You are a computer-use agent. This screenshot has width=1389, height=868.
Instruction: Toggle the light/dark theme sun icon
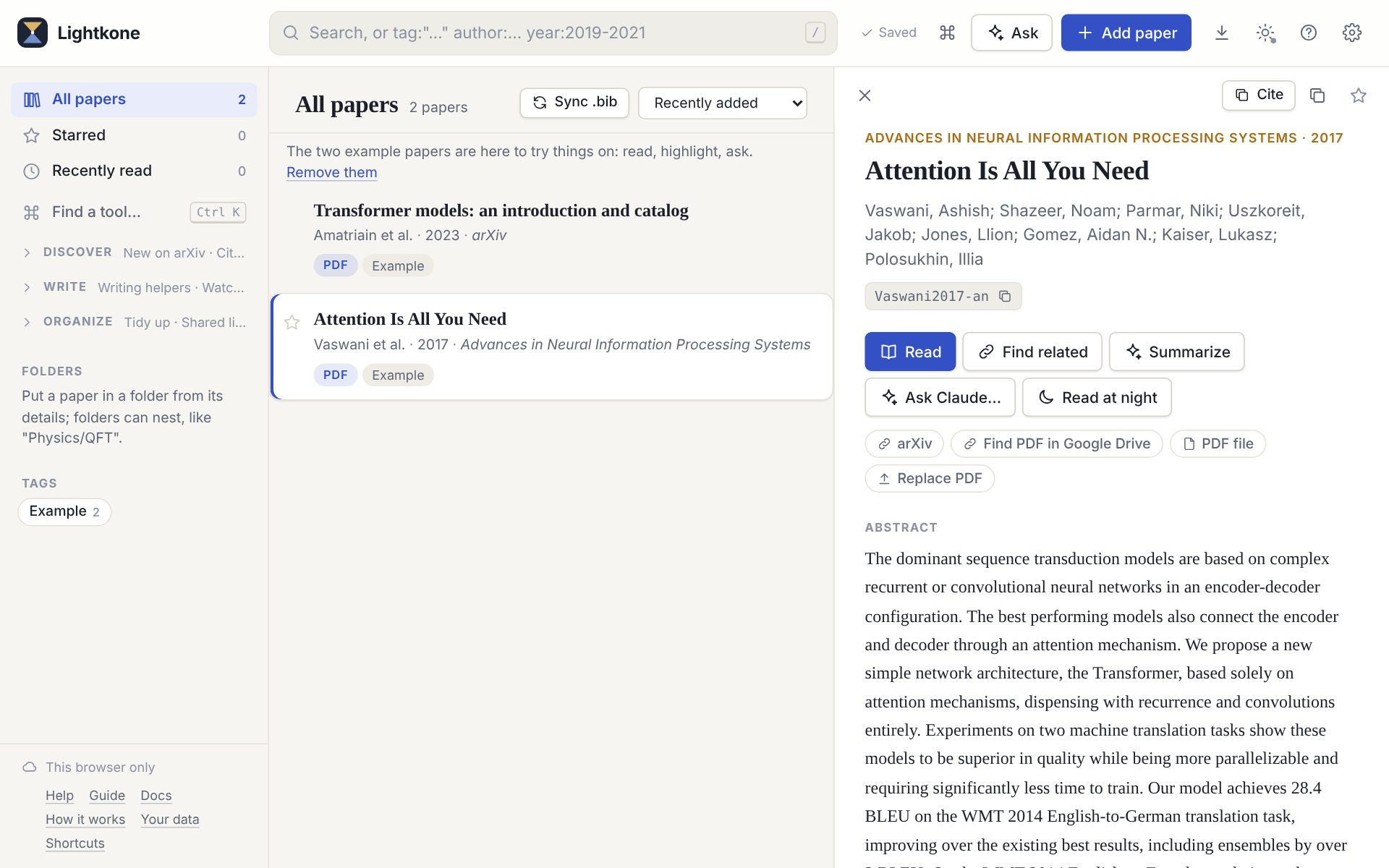(1265, 33)
